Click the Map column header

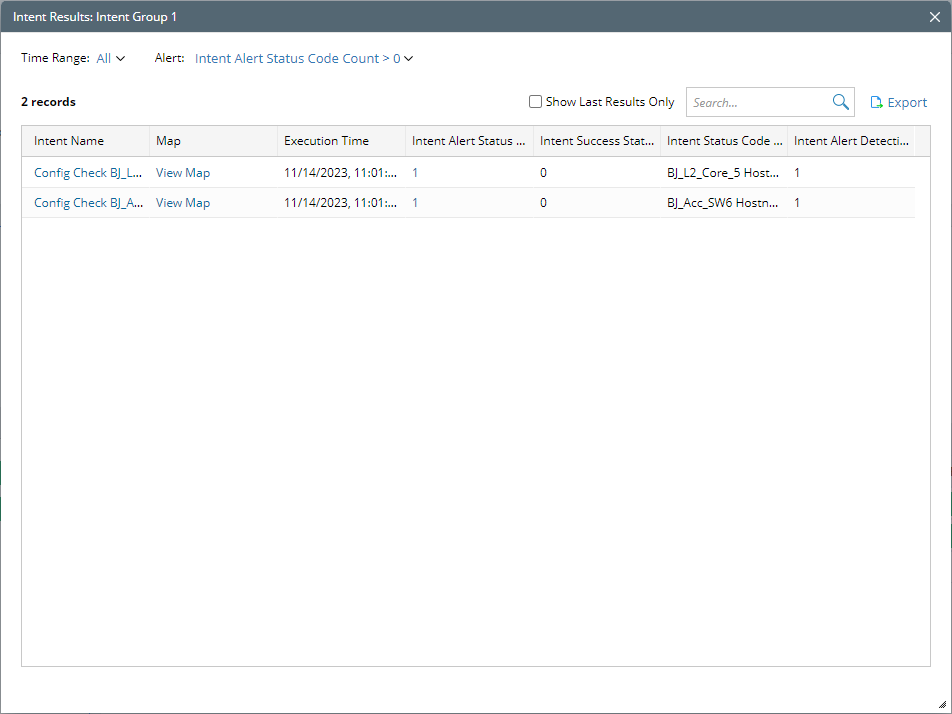point(168,141)
